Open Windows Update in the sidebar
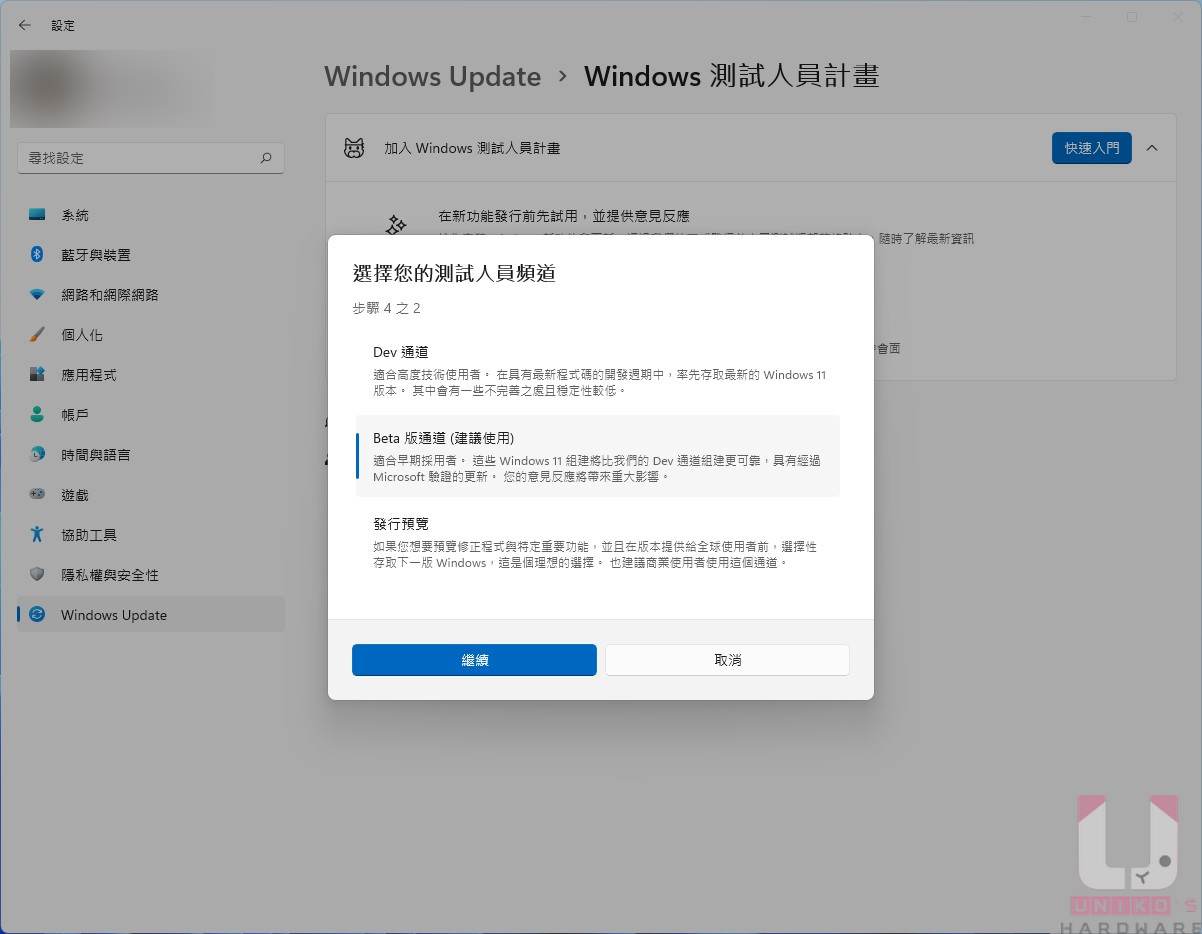 click(x=151, y=615)
